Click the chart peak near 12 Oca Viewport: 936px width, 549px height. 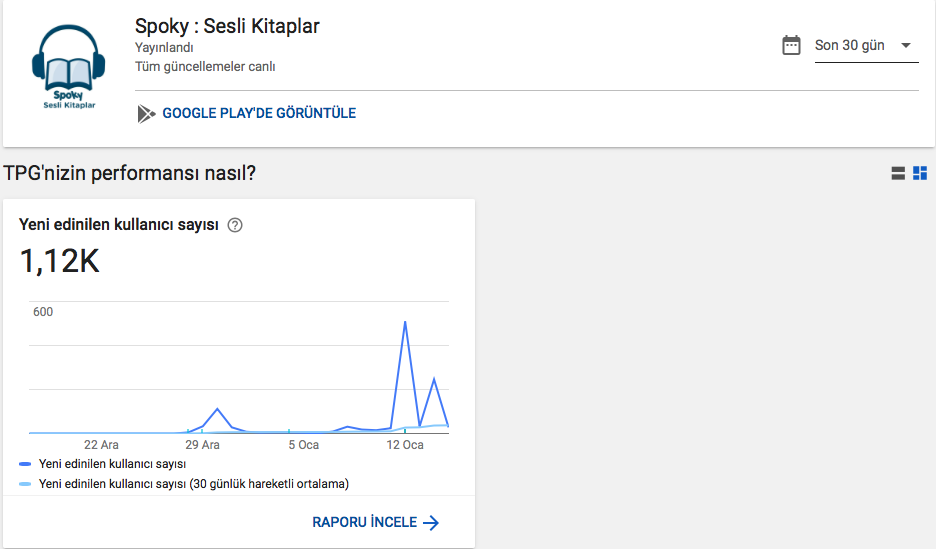[x=405, y=323]
